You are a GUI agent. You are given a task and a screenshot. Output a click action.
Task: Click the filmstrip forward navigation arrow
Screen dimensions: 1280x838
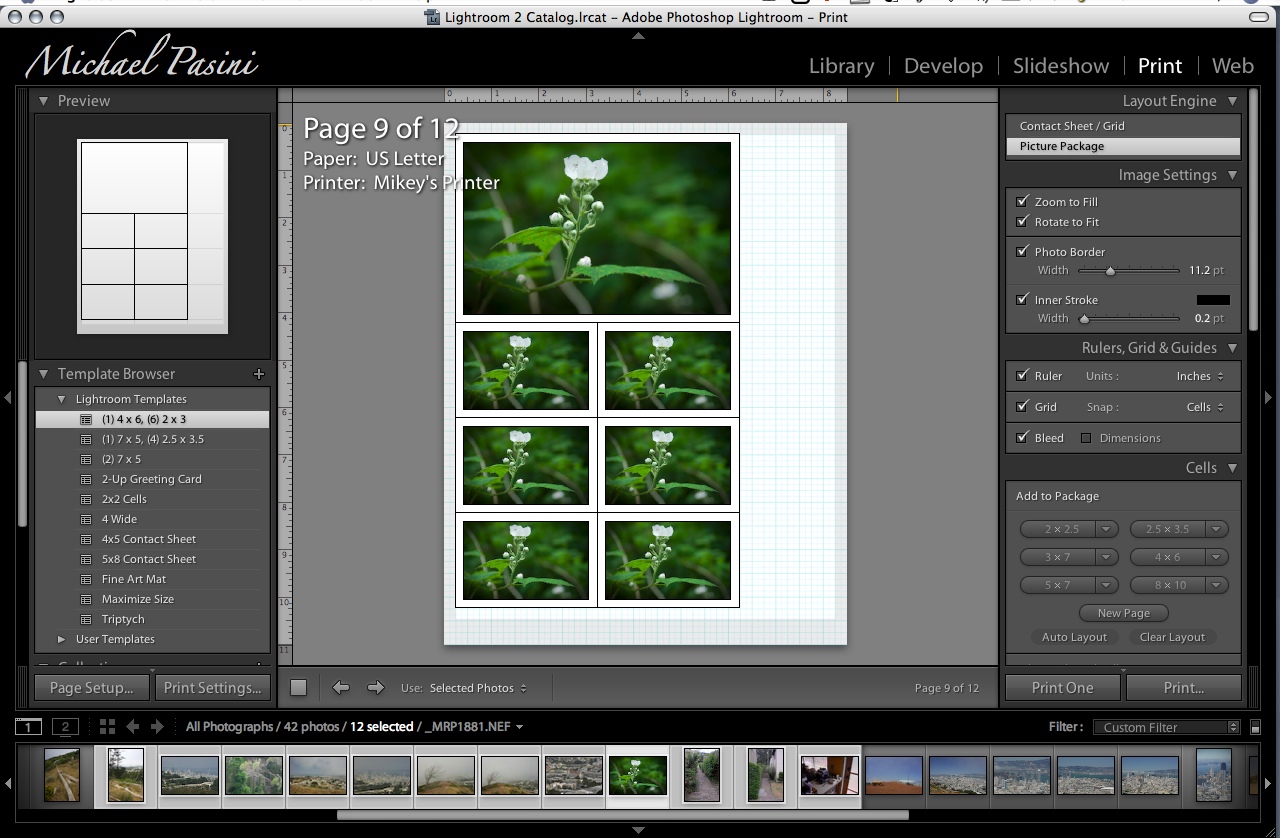(156, 727)
